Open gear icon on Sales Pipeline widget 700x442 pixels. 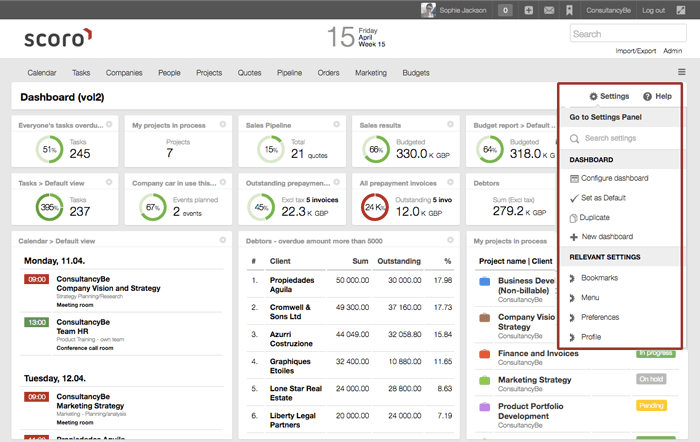(336, 124)
